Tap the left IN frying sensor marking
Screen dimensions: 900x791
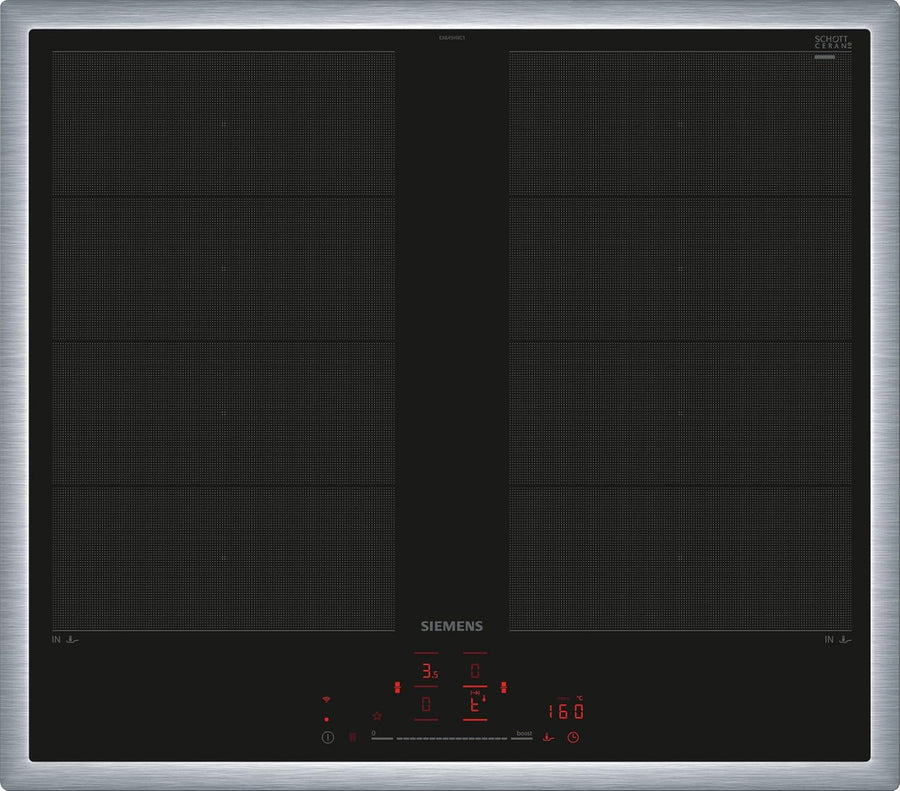(x=64, y=639)
